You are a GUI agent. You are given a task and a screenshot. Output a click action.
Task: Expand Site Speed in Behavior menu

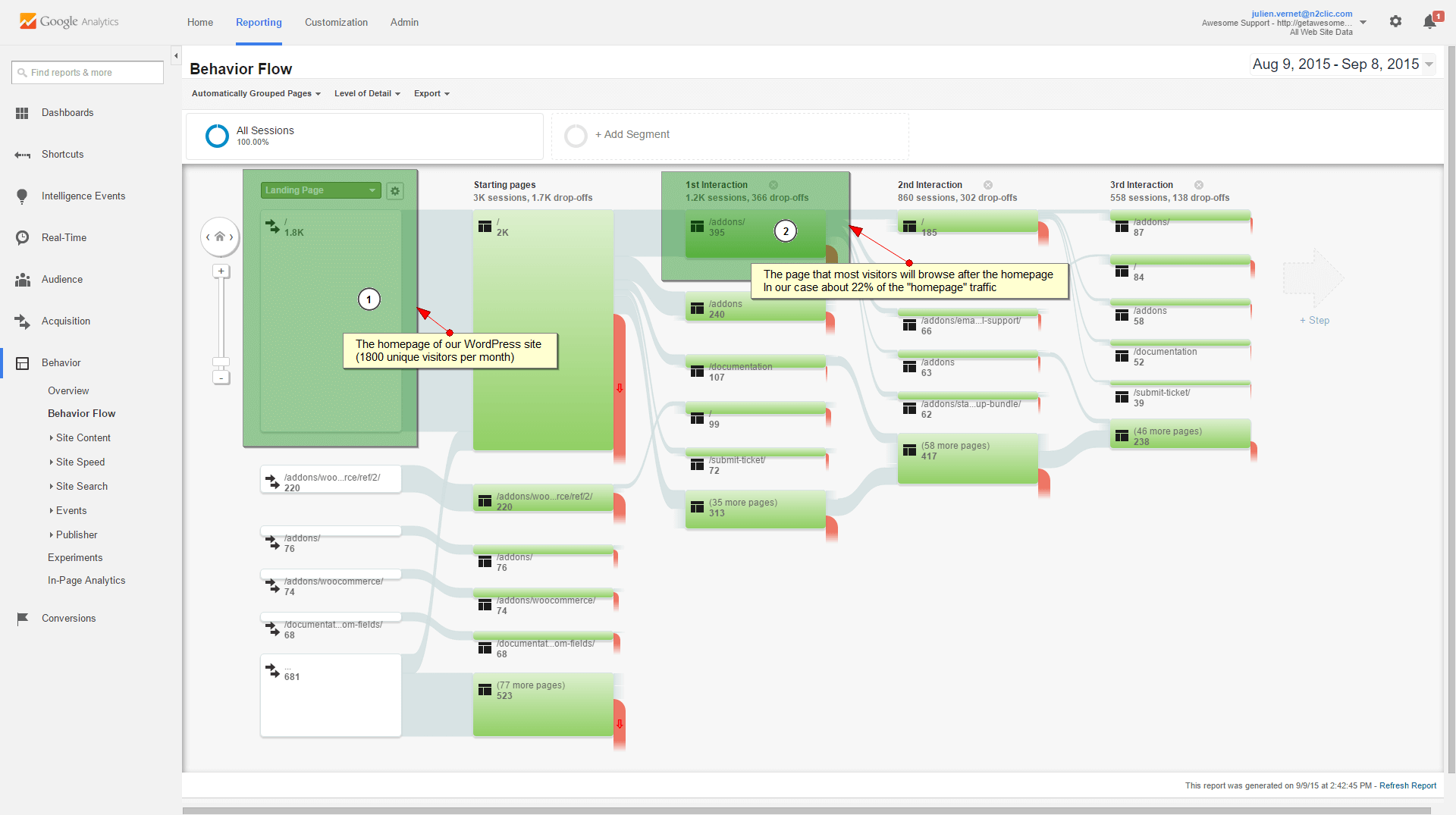[x=77, y=462]
